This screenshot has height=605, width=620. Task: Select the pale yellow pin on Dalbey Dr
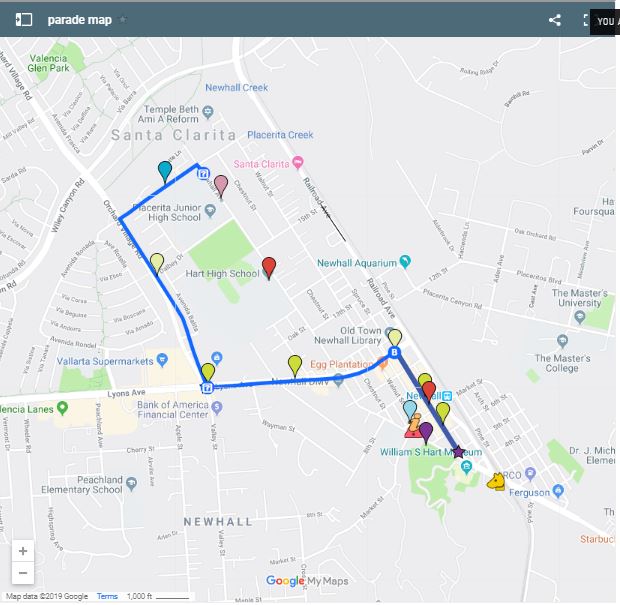[x=157, y=264]
